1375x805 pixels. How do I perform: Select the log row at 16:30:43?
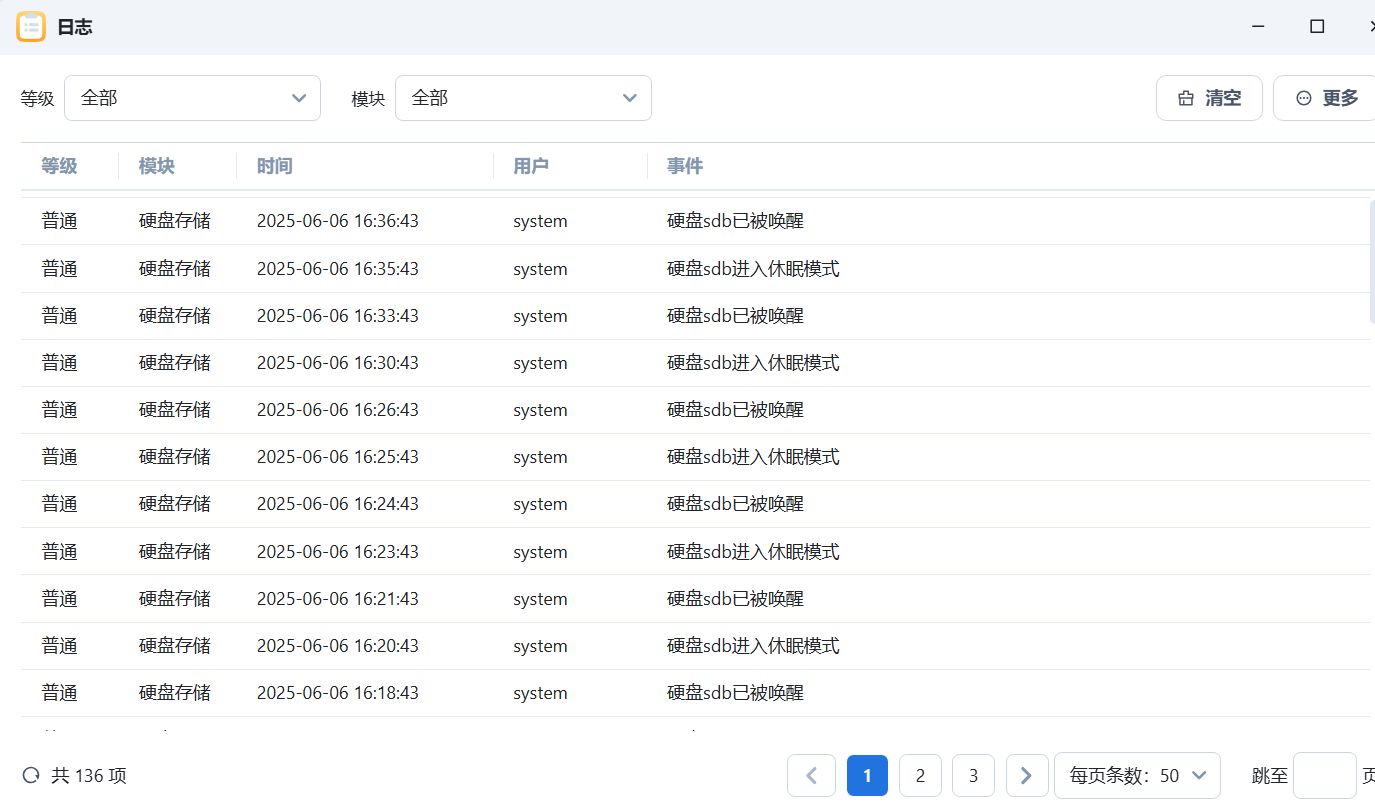695,363
